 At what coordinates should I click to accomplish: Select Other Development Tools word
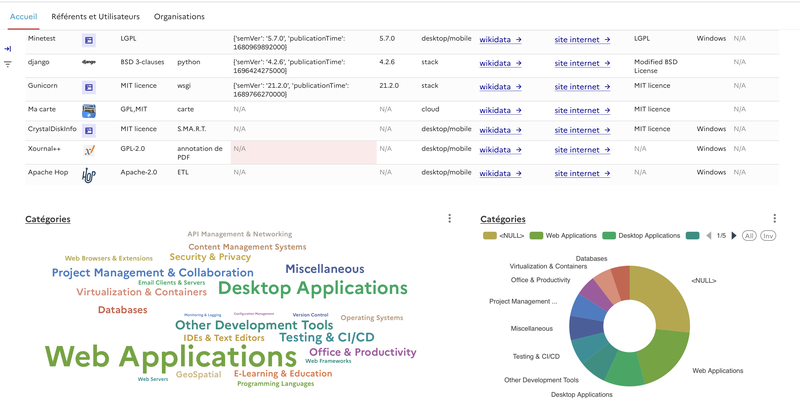[254, 325]
